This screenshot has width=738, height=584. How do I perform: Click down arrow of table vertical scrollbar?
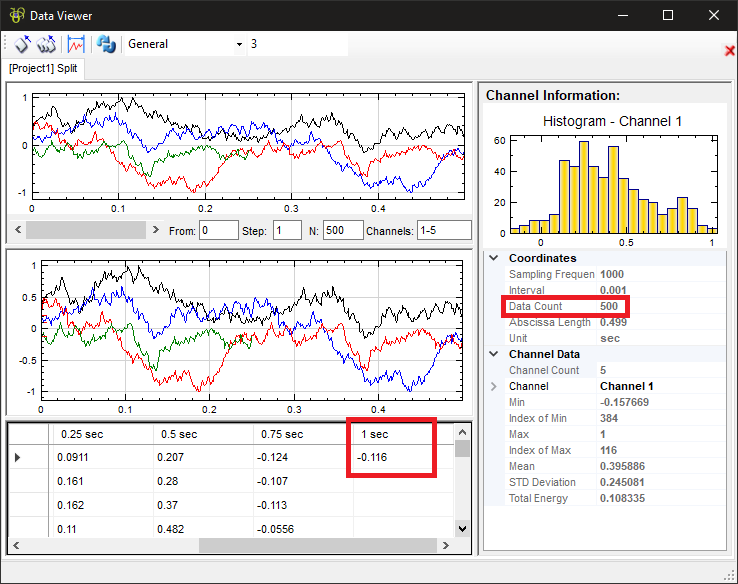[461, 528]
